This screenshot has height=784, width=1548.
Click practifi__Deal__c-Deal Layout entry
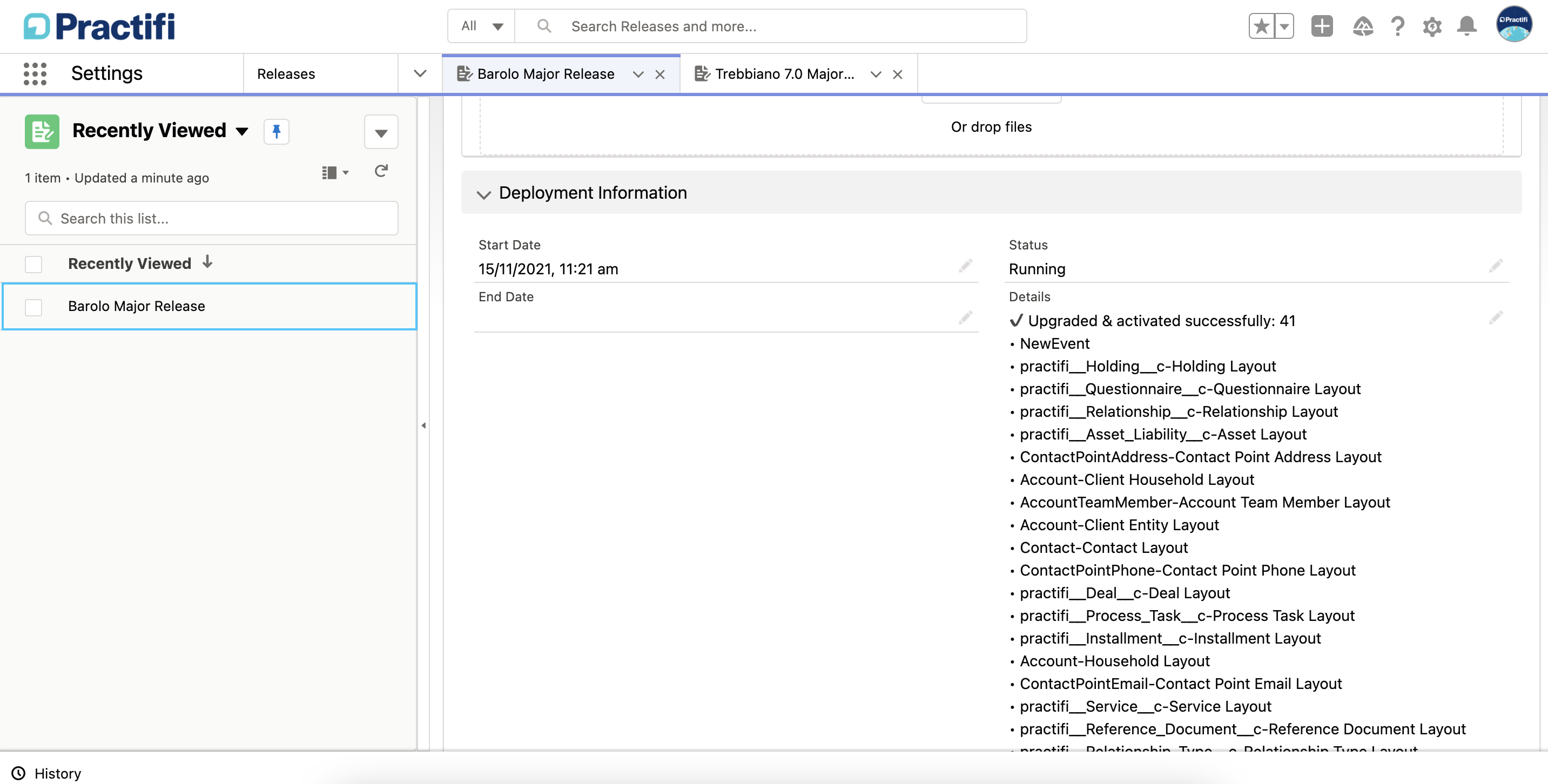click(1125, 593)
